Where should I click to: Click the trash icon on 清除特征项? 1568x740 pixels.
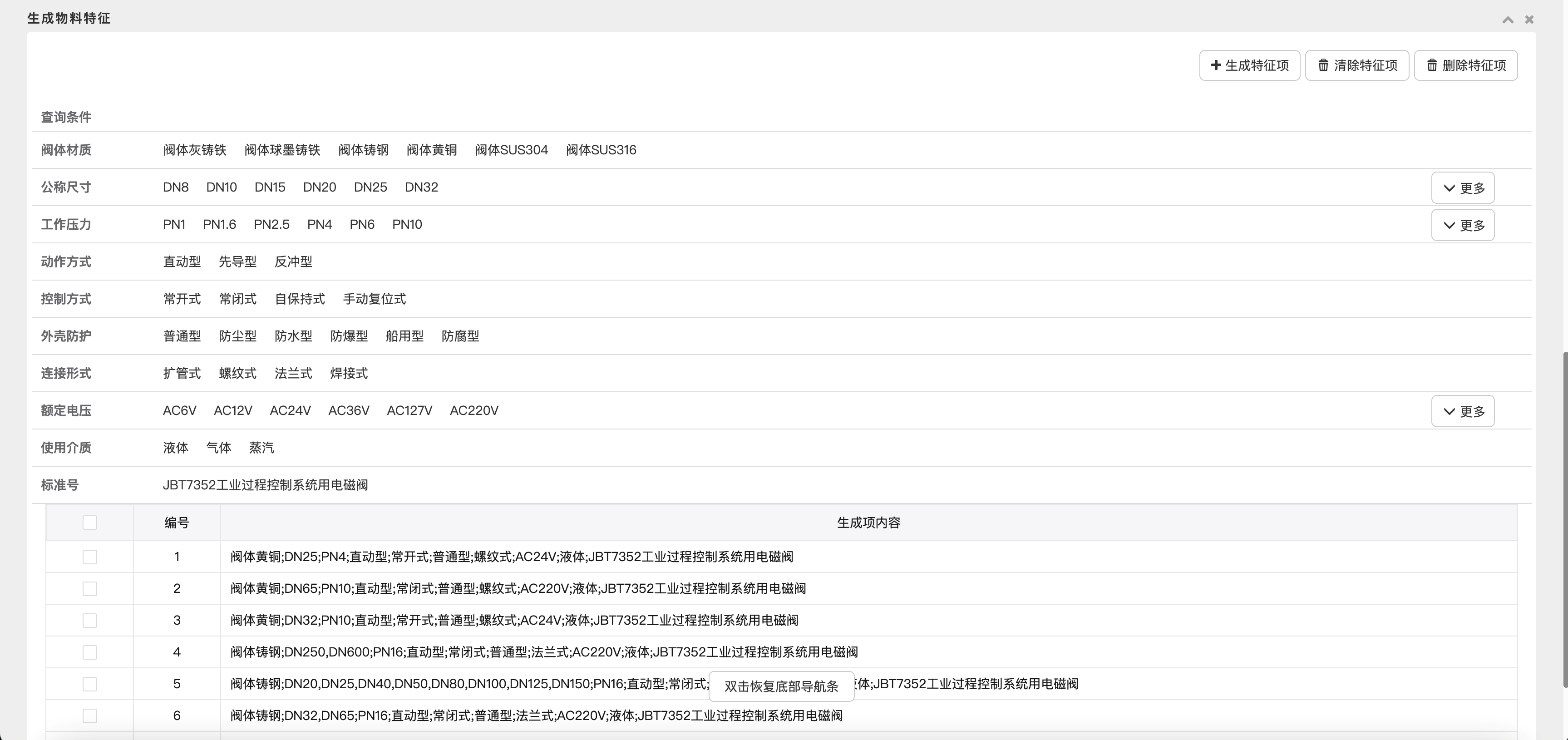point(1323,65)
